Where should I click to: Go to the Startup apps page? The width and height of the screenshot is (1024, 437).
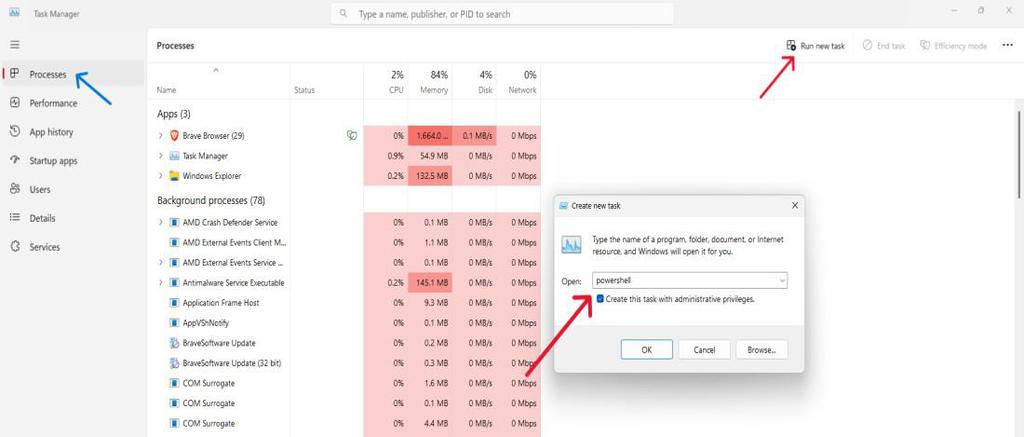pos(53,161)
